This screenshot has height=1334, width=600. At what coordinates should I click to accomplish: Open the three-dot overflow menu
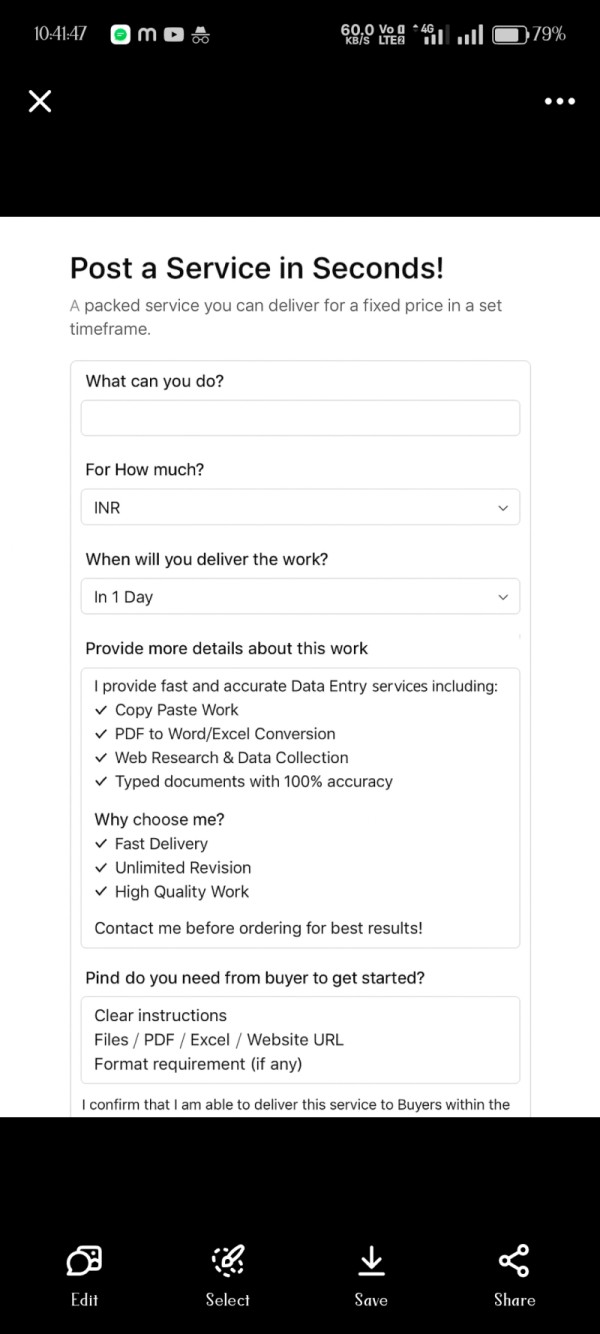coord(559,101)
